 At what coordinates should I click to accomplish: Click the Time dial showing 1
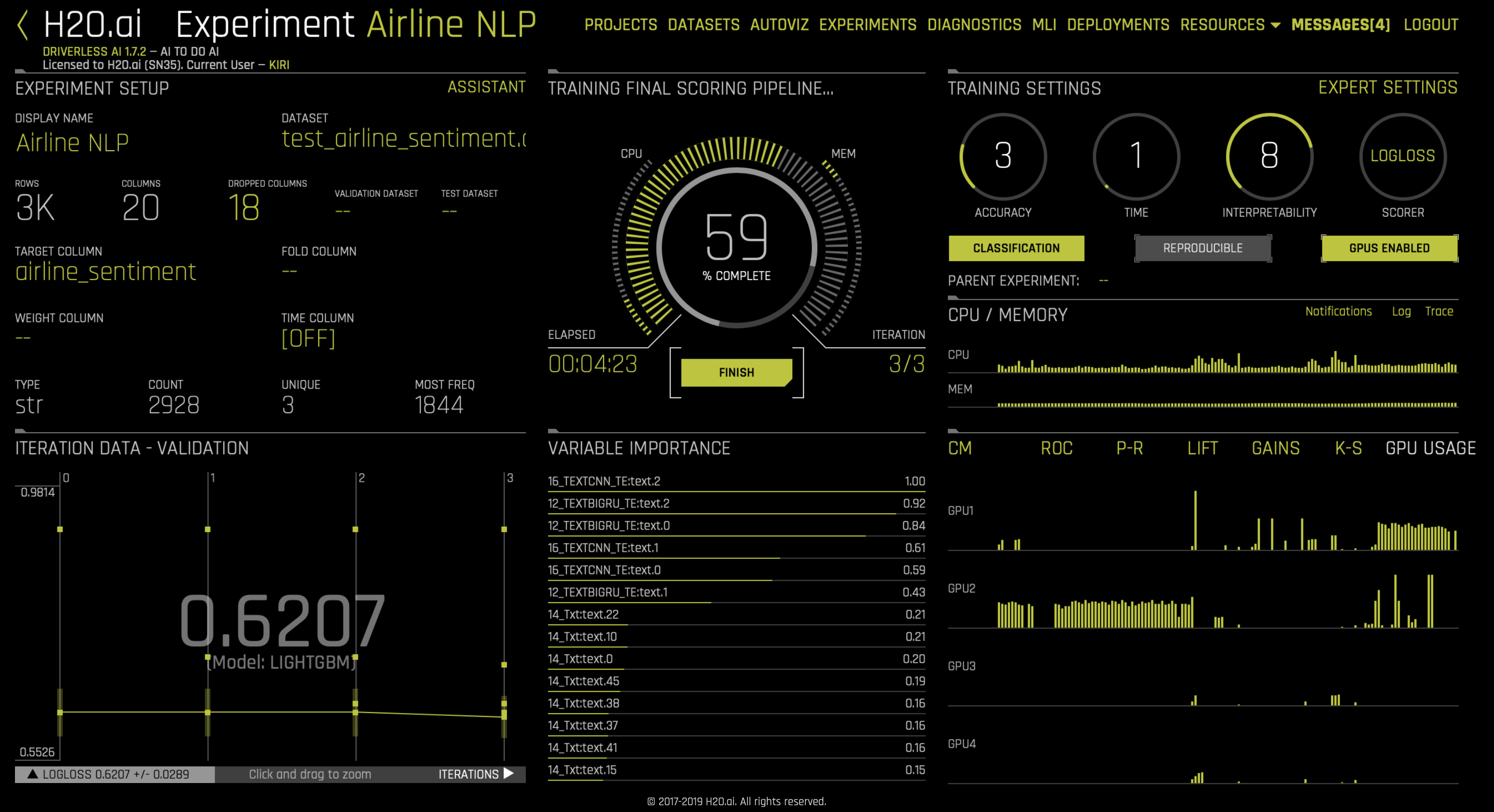point(1136,156)
